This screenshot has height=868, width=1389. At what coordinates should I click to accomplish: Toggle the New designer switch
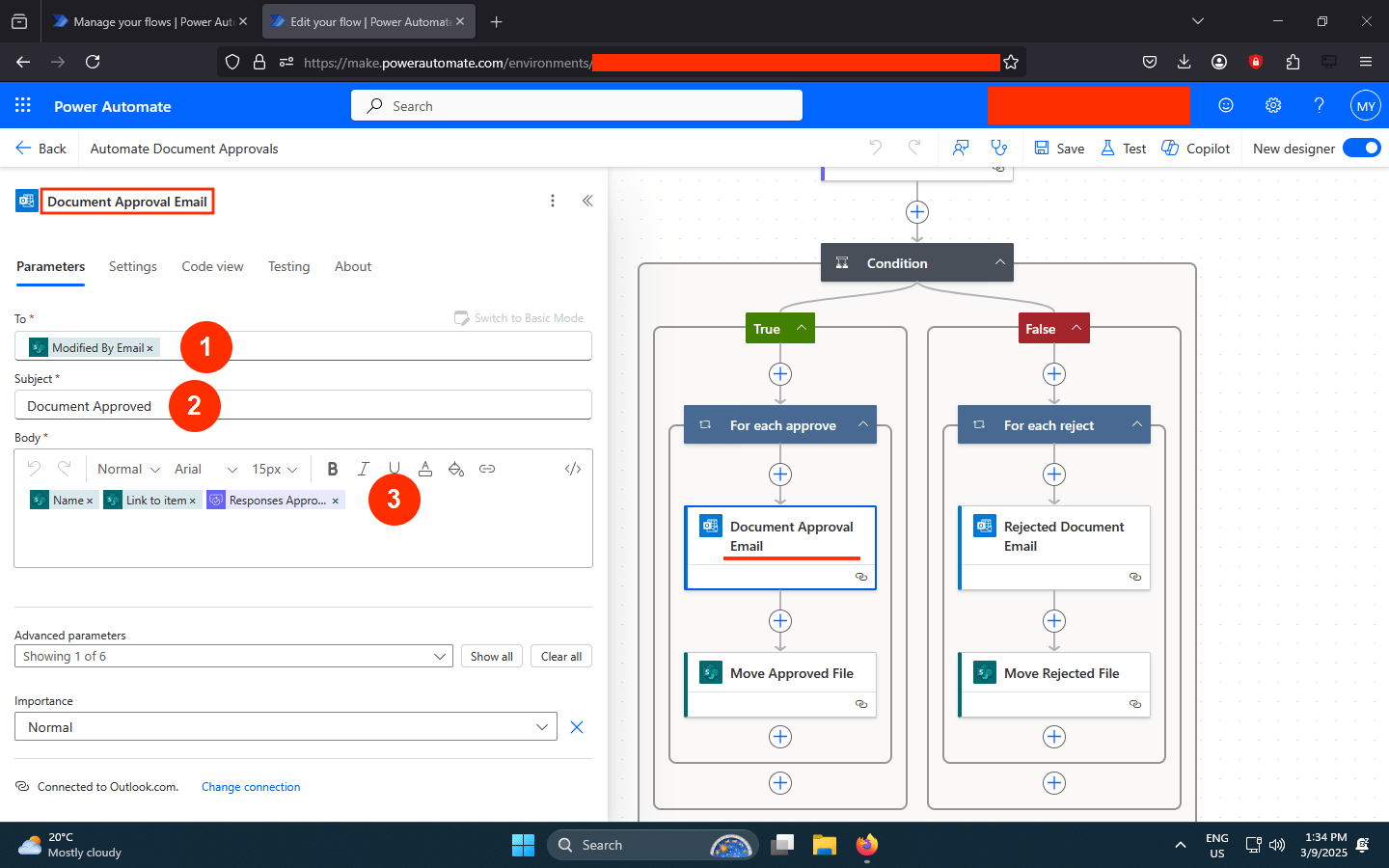(1361, 148)
